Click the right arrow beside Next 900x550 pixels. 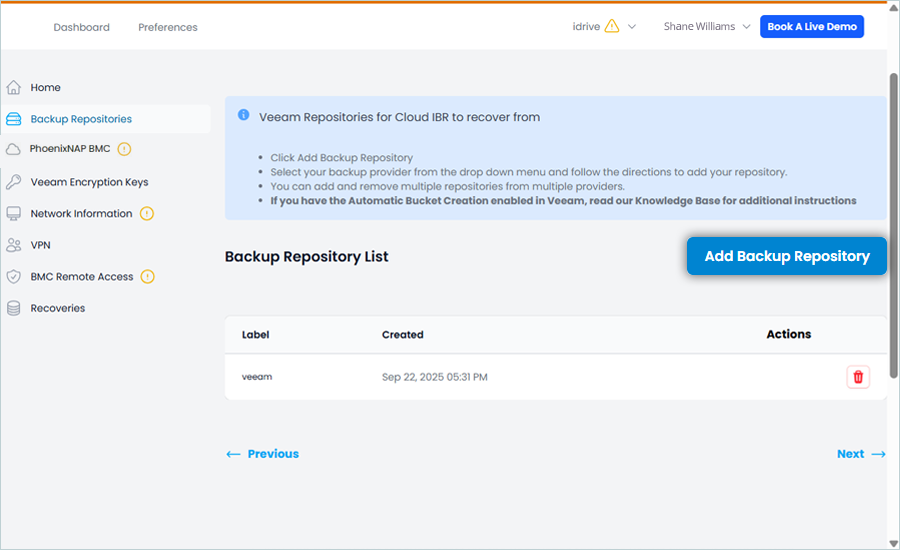click(879, 454)
